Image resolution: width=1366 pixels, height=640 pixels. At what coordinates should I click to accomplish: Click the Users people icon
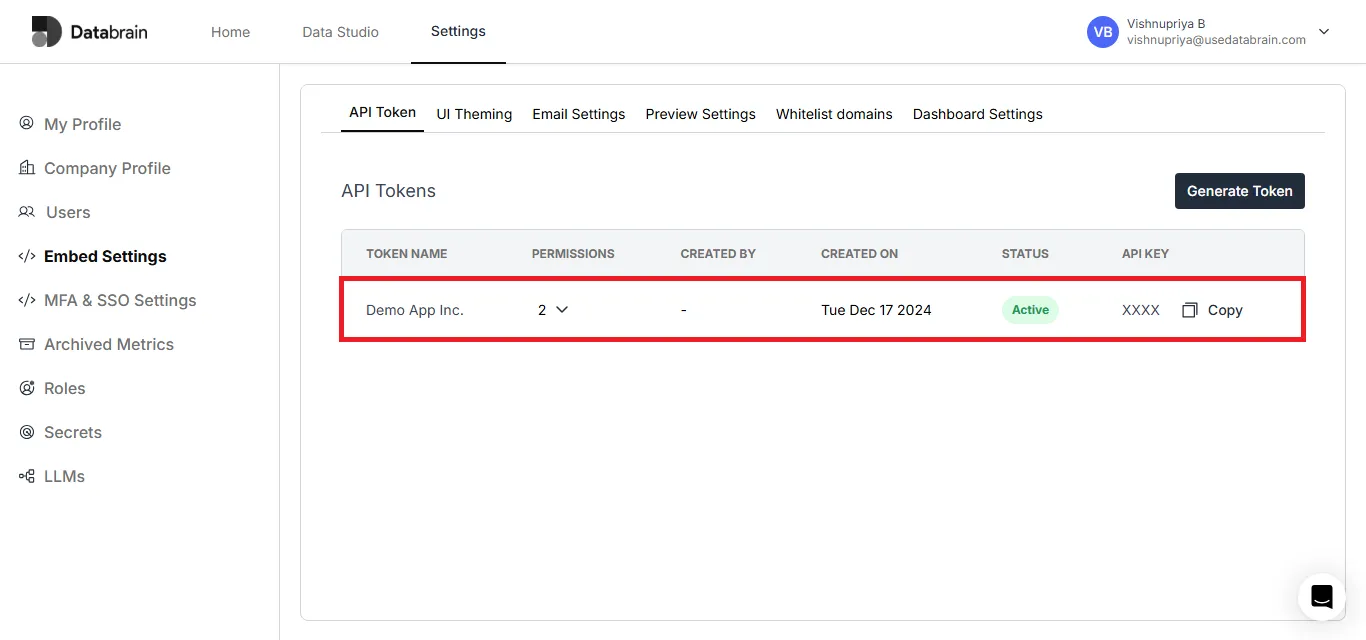27,212
